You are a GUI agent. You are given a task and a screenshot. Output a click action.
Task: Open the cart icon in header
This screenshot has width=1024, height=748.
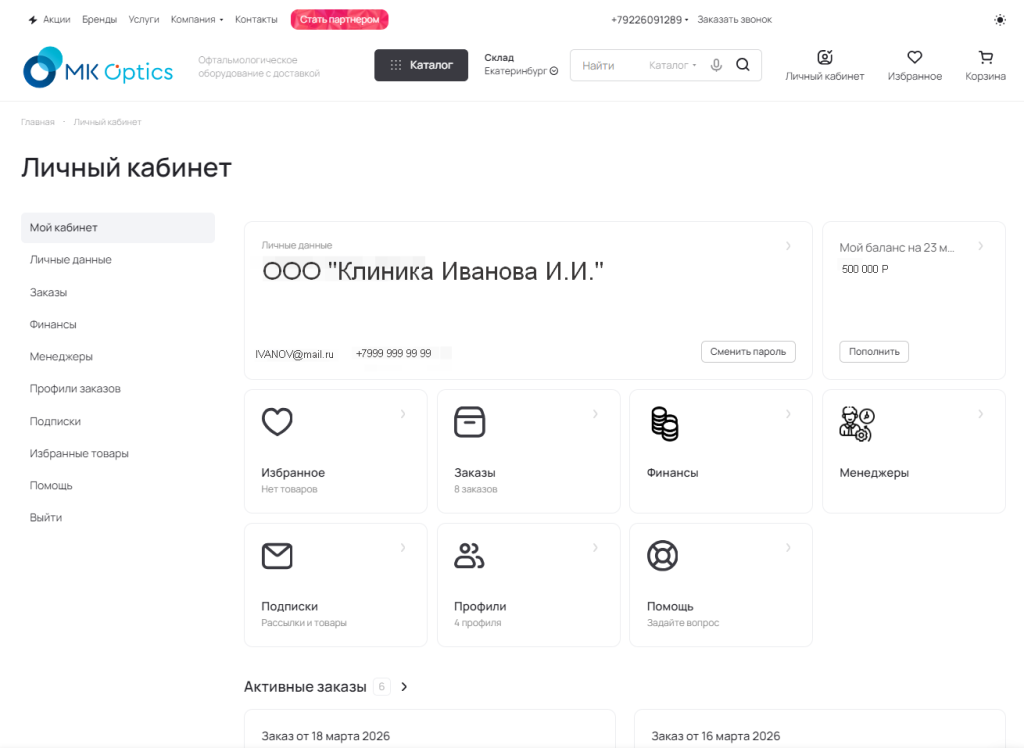985,57
